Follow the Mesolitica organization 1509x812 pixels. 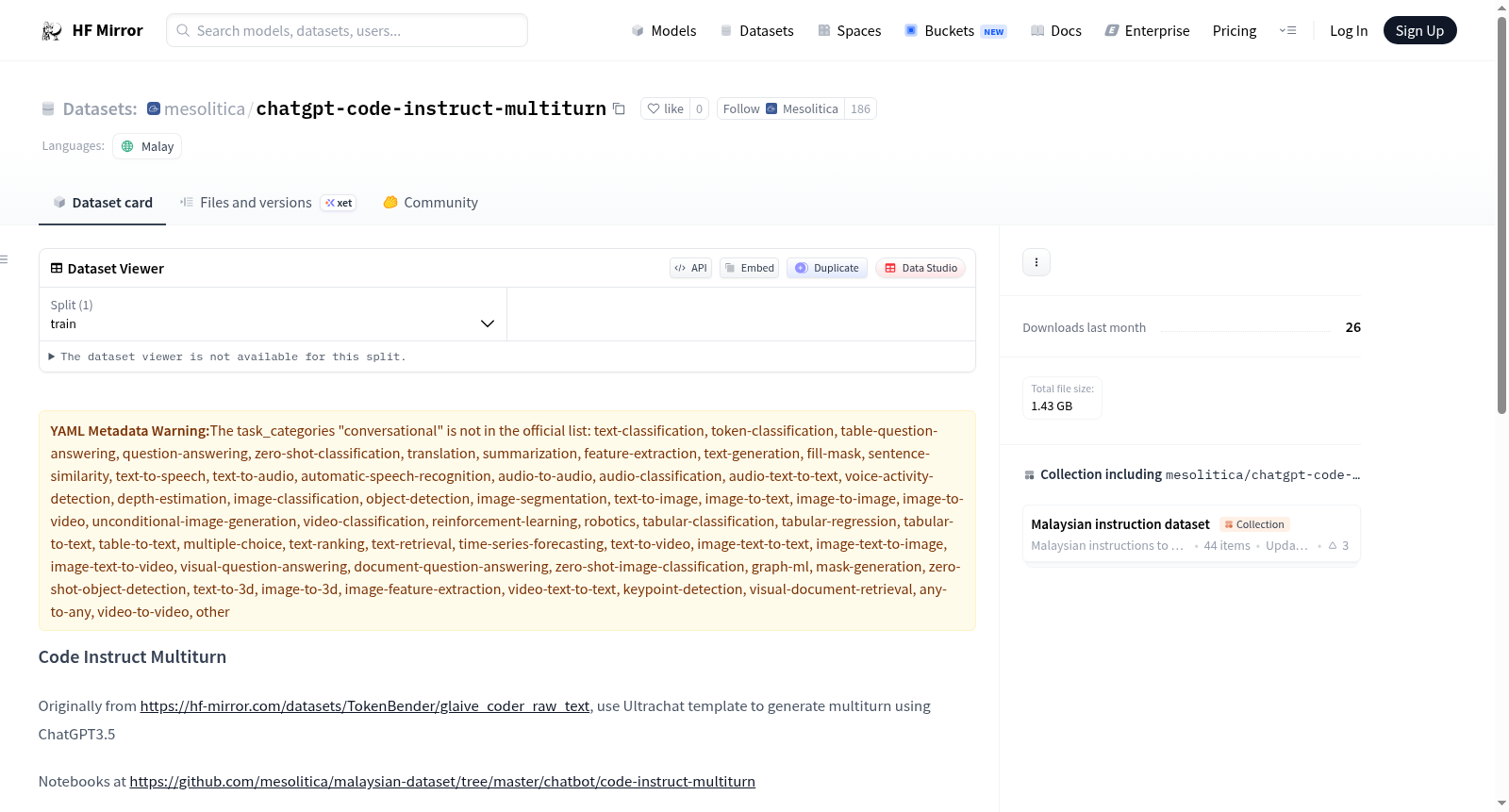point(780,108)
